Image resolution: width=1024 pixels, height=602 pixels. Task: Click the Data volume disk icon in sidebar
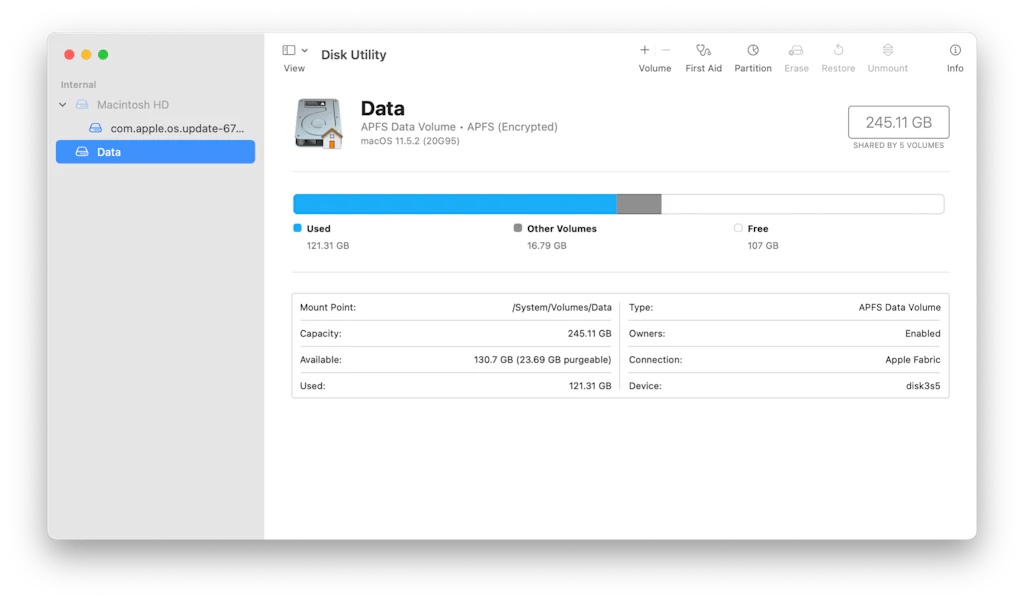click(82, 151)
